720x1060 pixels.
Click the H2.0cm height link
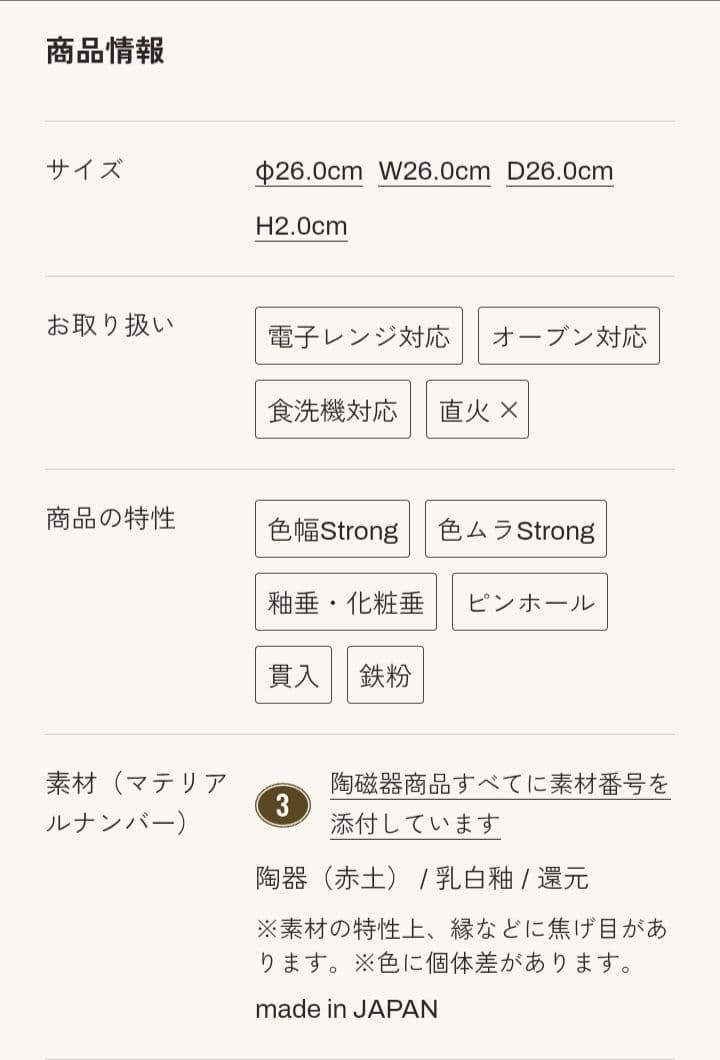pos(301,225)
